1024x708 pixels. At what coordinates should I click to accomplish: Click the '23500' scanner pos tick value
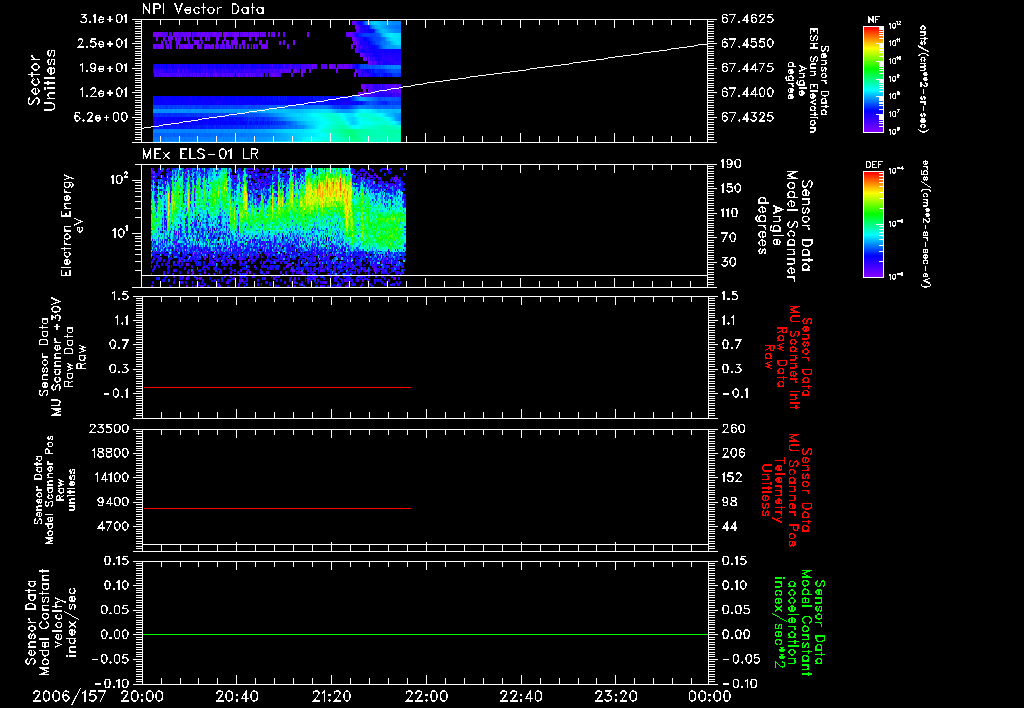point(110,428)
